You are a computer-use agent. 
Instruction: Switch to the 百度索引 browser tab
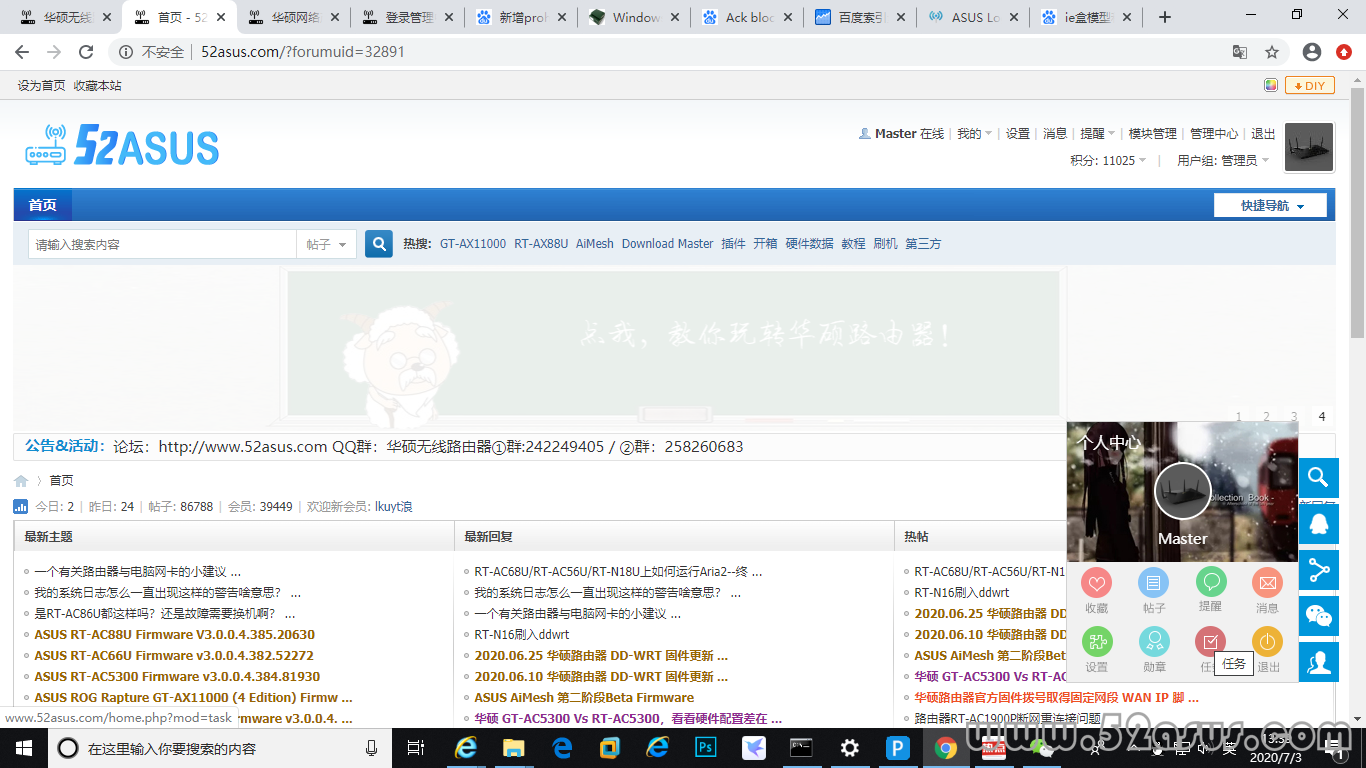pos(860,17)
